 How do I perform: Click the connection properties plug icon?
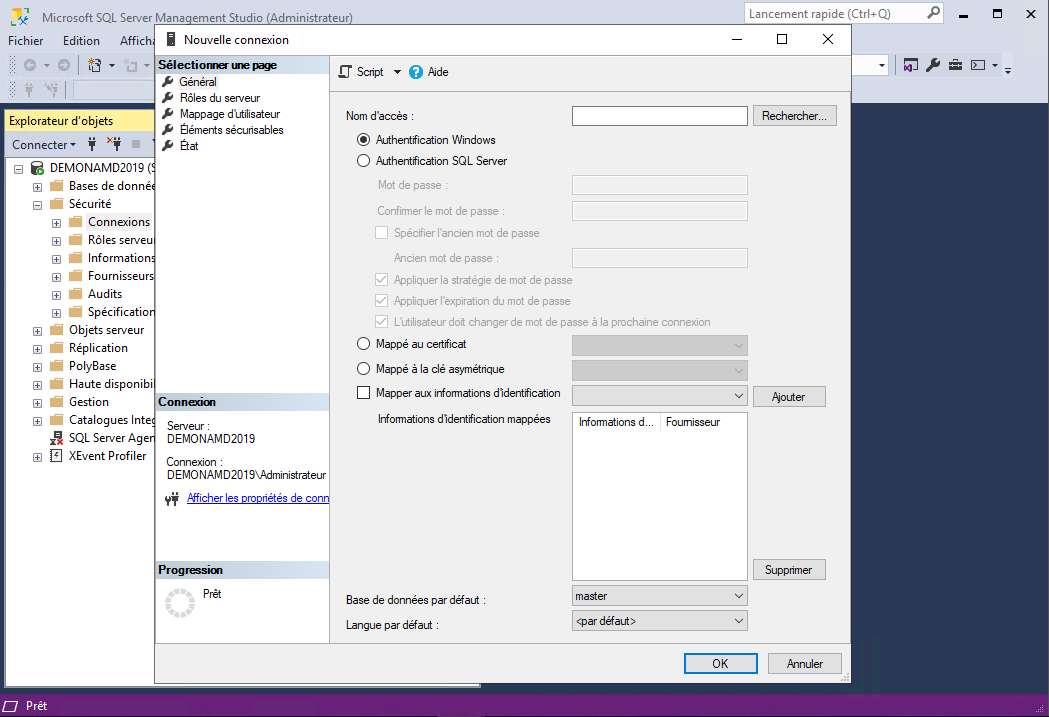click(x=172, y=498)
